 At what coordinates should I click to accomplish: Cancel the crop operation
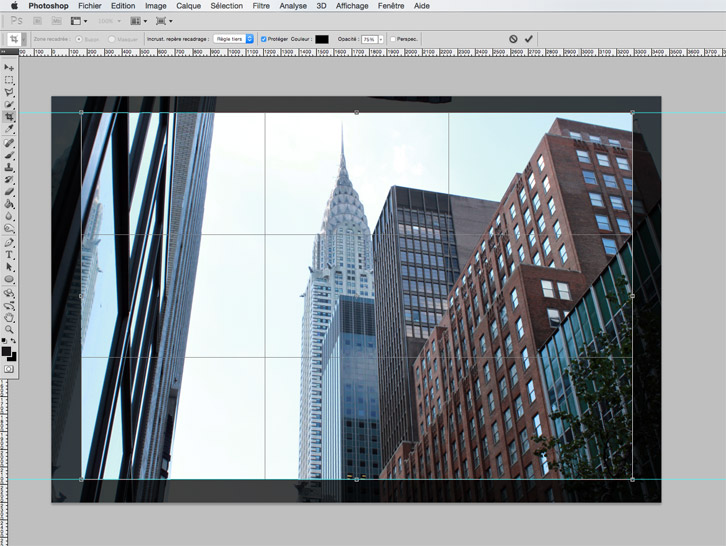click(x=513, y=39)
